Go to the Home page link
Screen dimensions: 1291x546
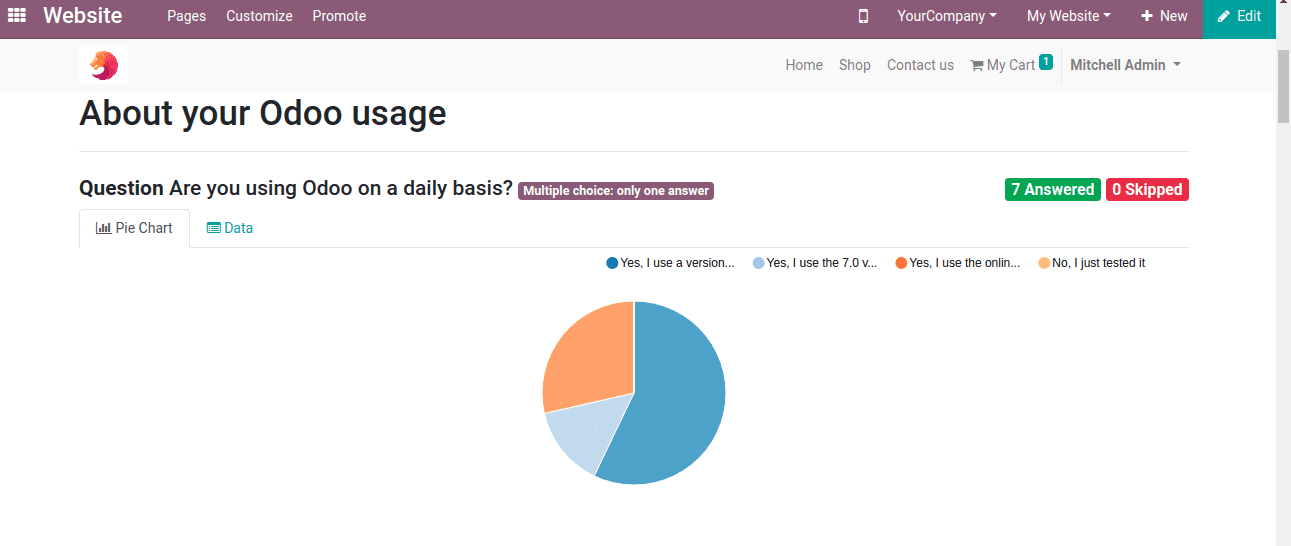(804, 65)
